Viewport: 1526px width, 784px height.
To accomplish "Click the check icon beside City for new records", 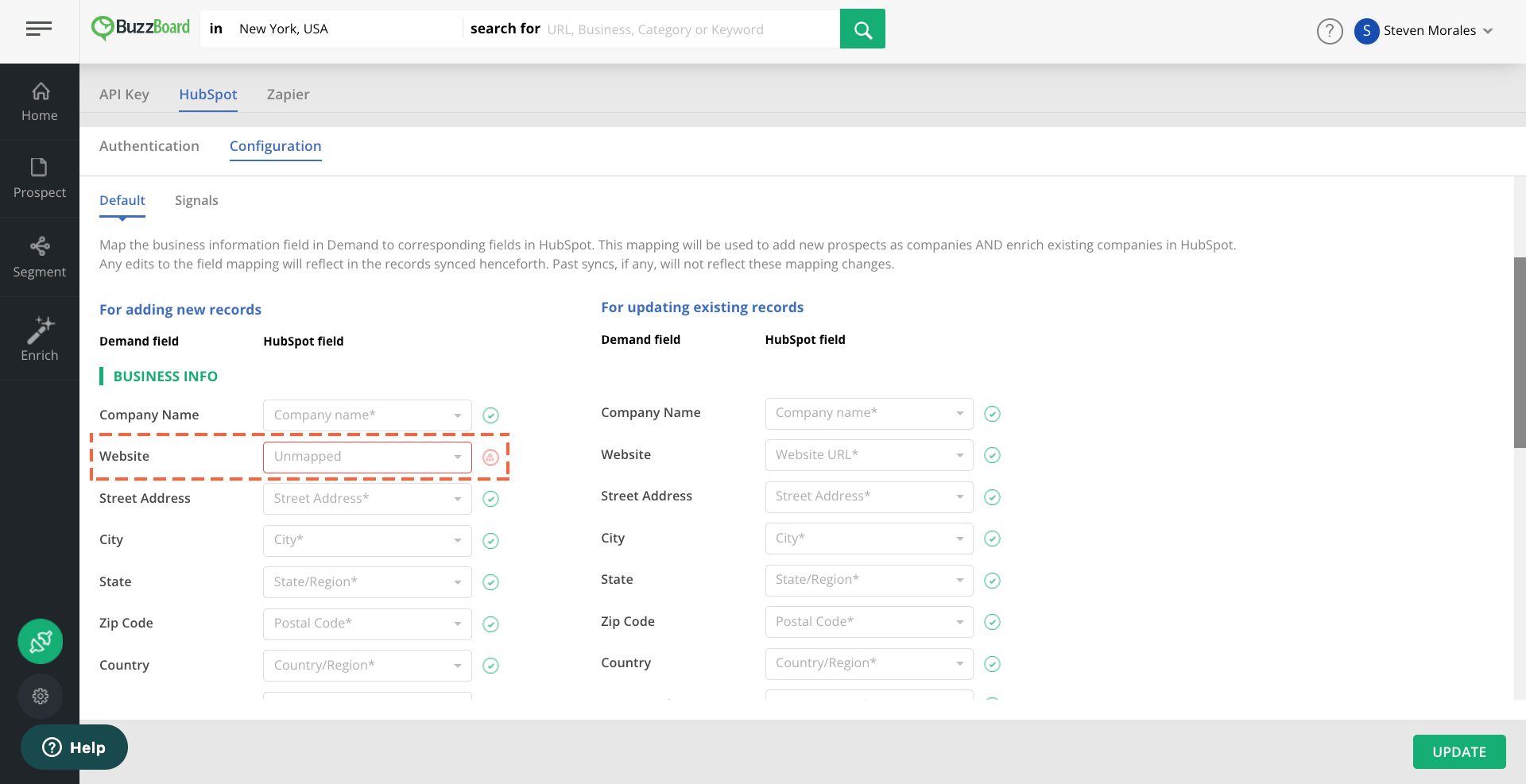I will [x=491, y=541].
